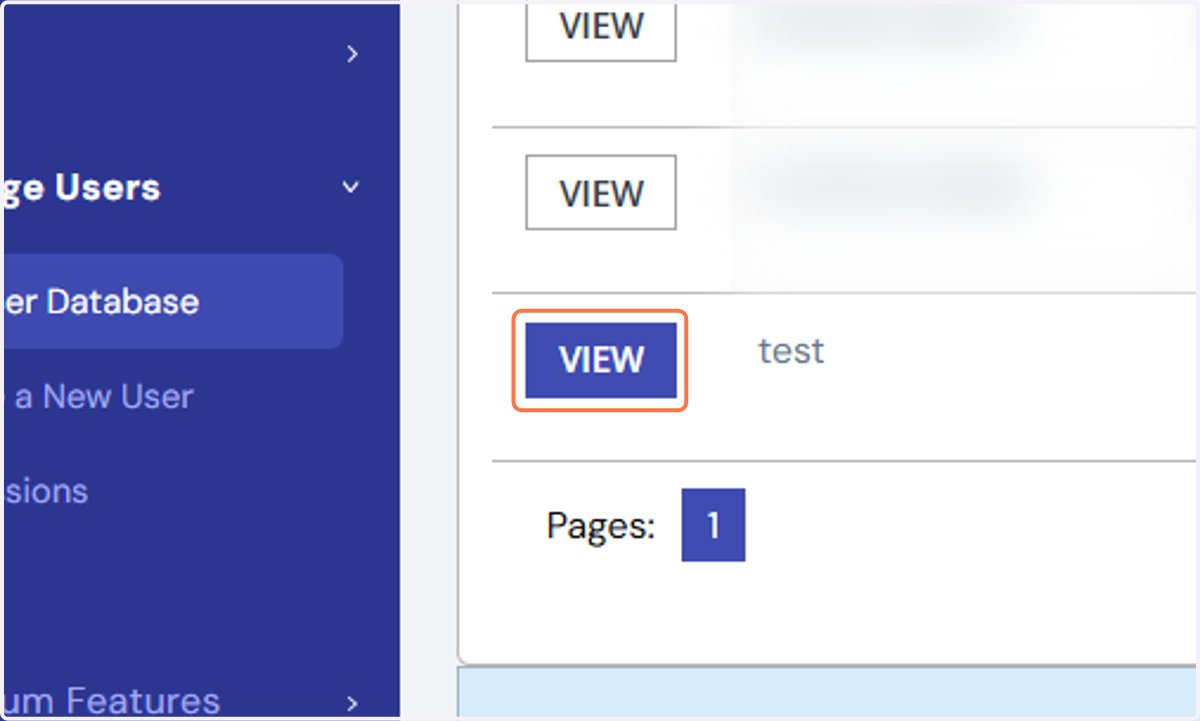The width and height of the screenshot is (1200, 721).
Task: Expand the topmost sidebar section chevron
Action: coord(351,54)
